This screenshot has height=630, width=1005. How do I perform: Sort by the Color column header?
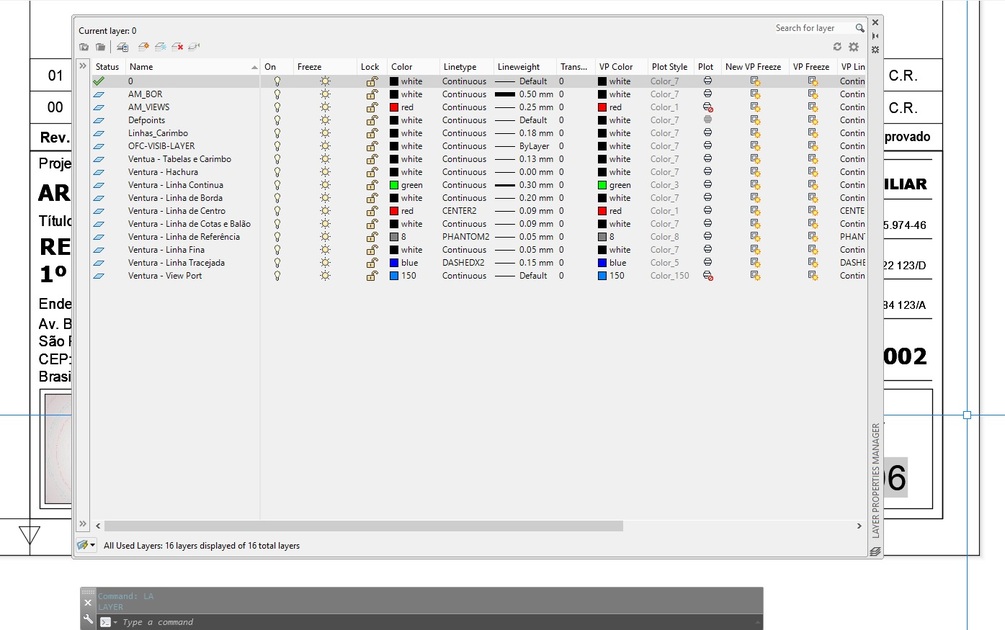413,67
